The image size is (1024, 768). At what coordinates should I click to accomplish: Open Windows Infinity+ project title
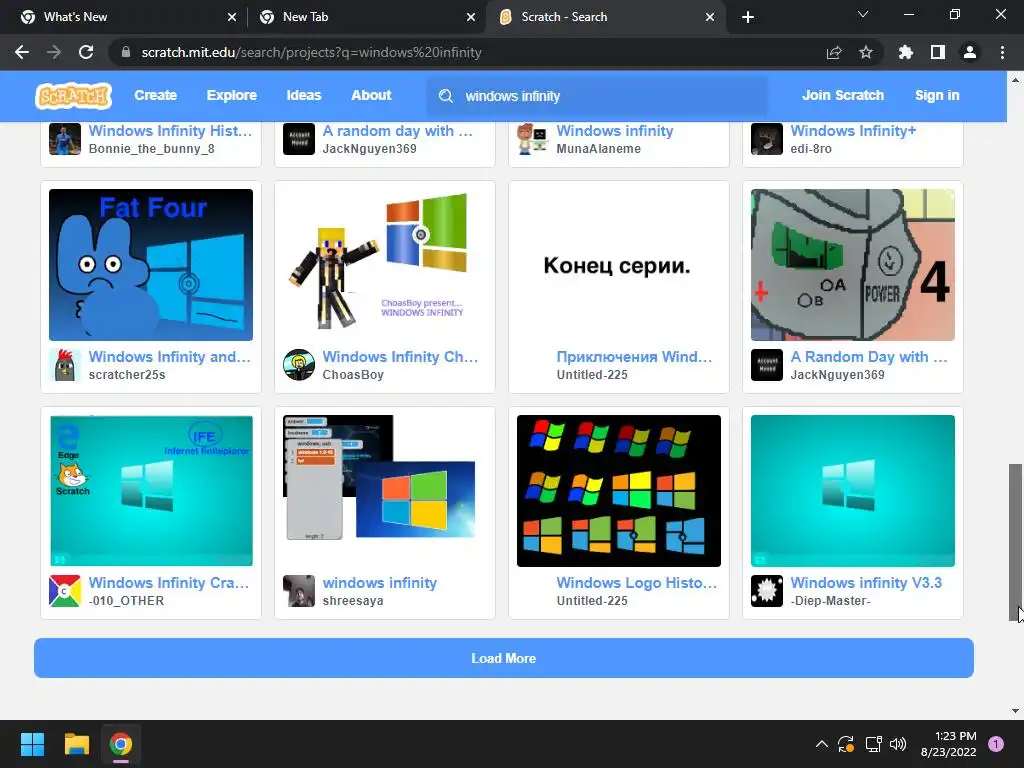click(x=854, y=131)
